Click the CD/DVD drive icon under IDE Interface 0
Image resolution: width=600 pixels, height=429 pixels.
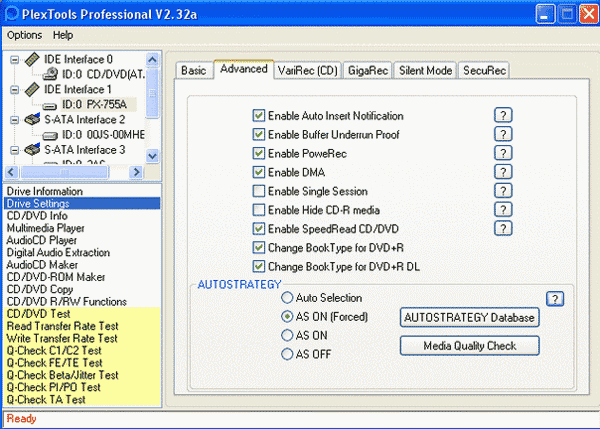pos(50,74)
